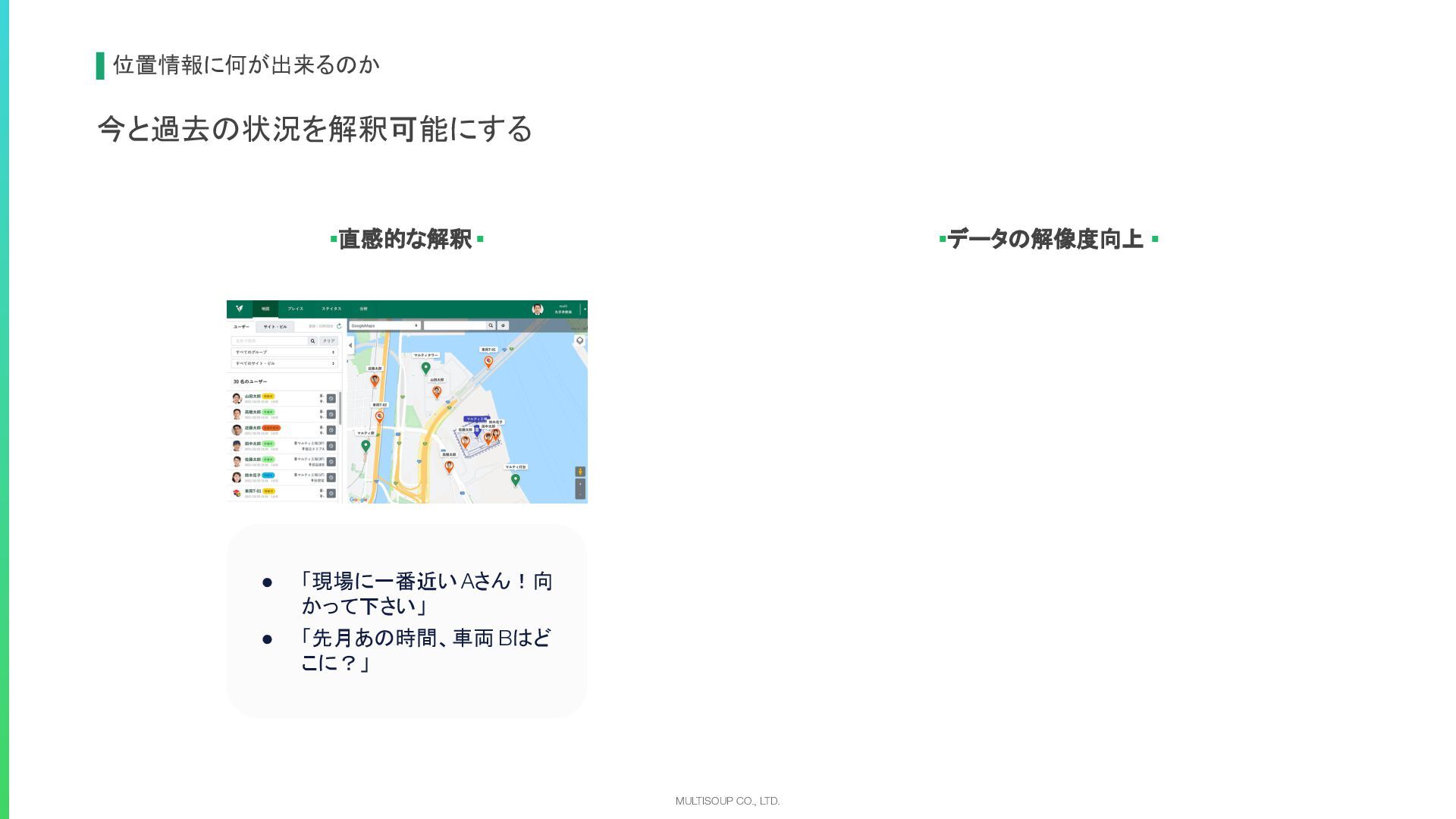Click the map search magnifier button

pyautogui.click(x=491, y=325)
